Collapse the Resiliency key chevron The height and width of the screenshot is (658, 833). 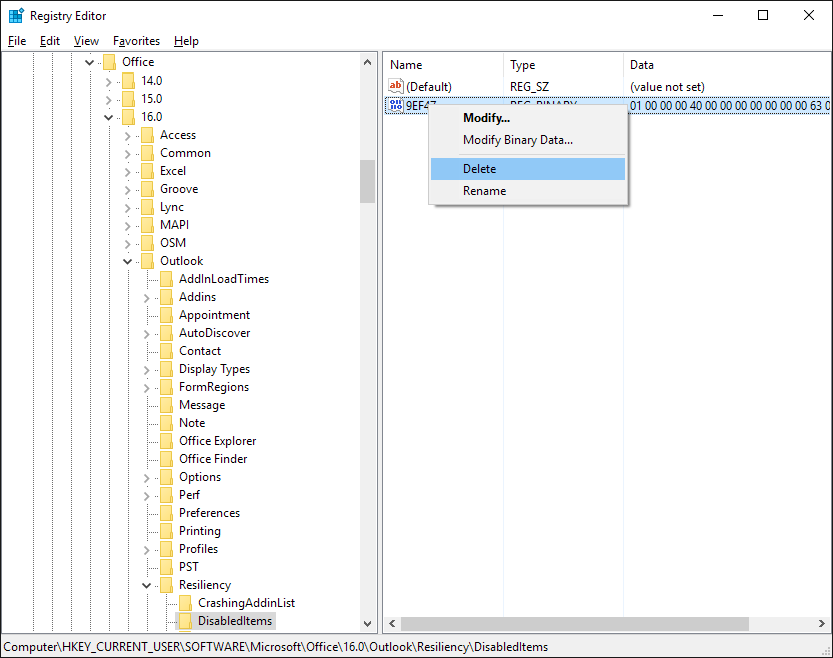point(147,585)
